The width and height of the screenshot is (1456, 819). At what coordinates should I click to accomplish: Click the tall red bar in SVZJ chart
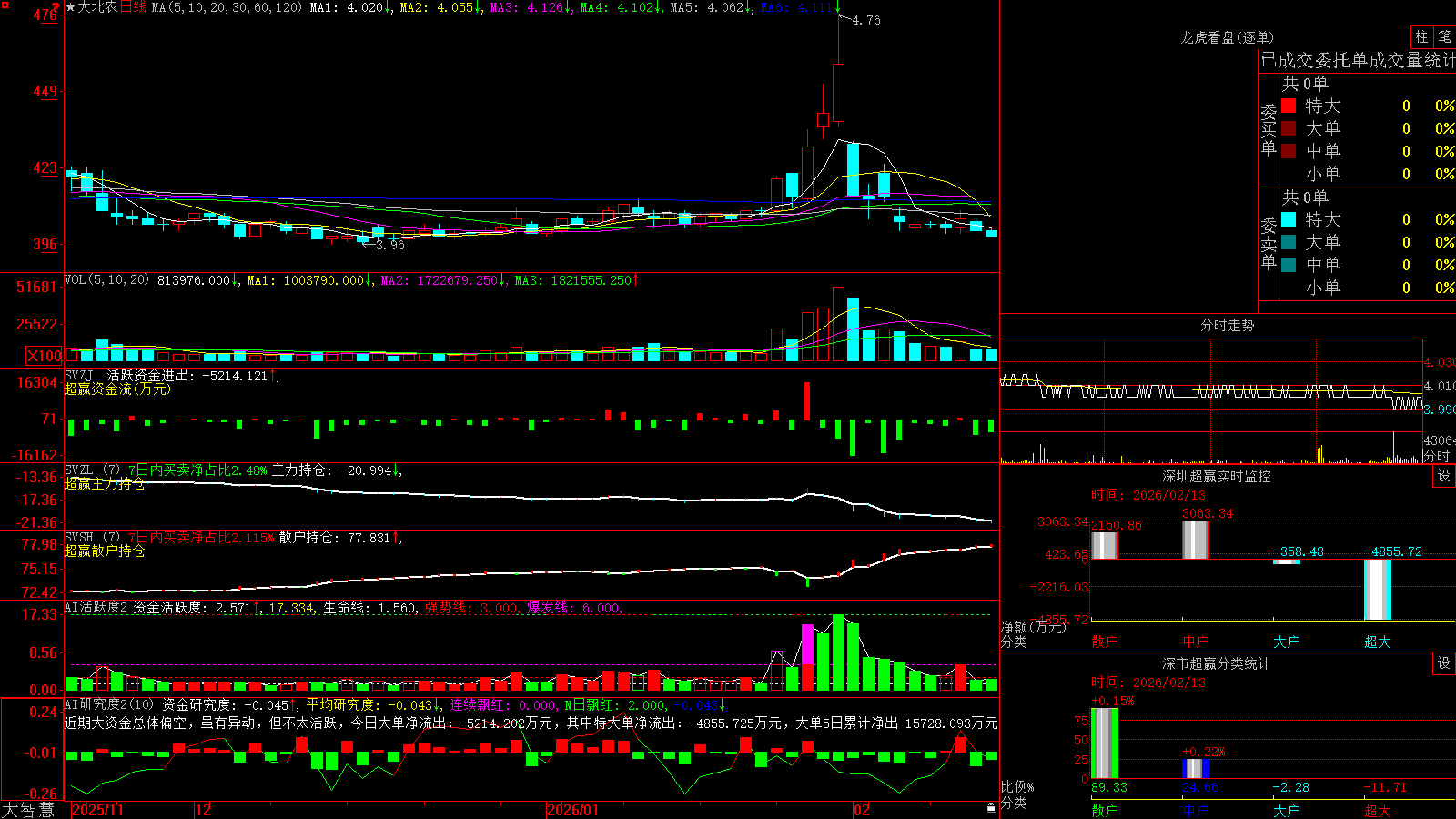click(806, 401)
